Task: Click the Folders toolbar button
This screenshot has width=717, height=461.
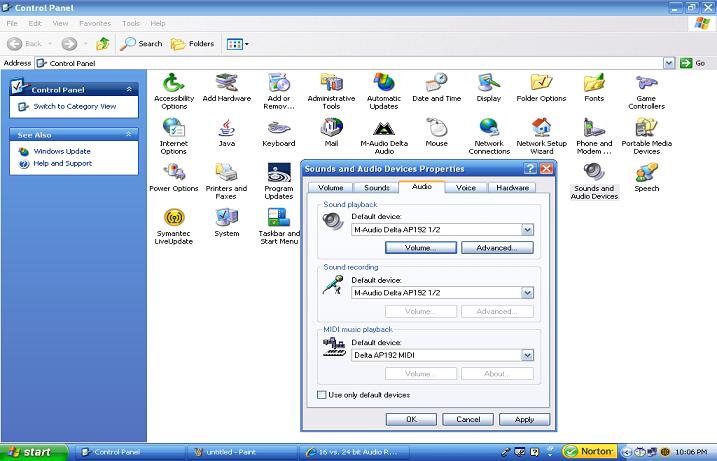Action: tap(193, 44)
